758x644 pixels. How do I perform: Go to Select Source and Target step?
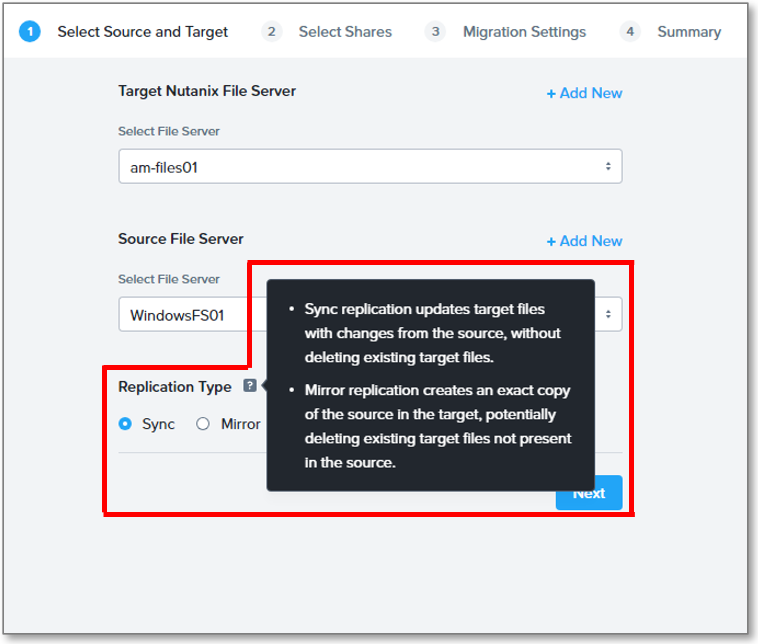click(143, 32)
